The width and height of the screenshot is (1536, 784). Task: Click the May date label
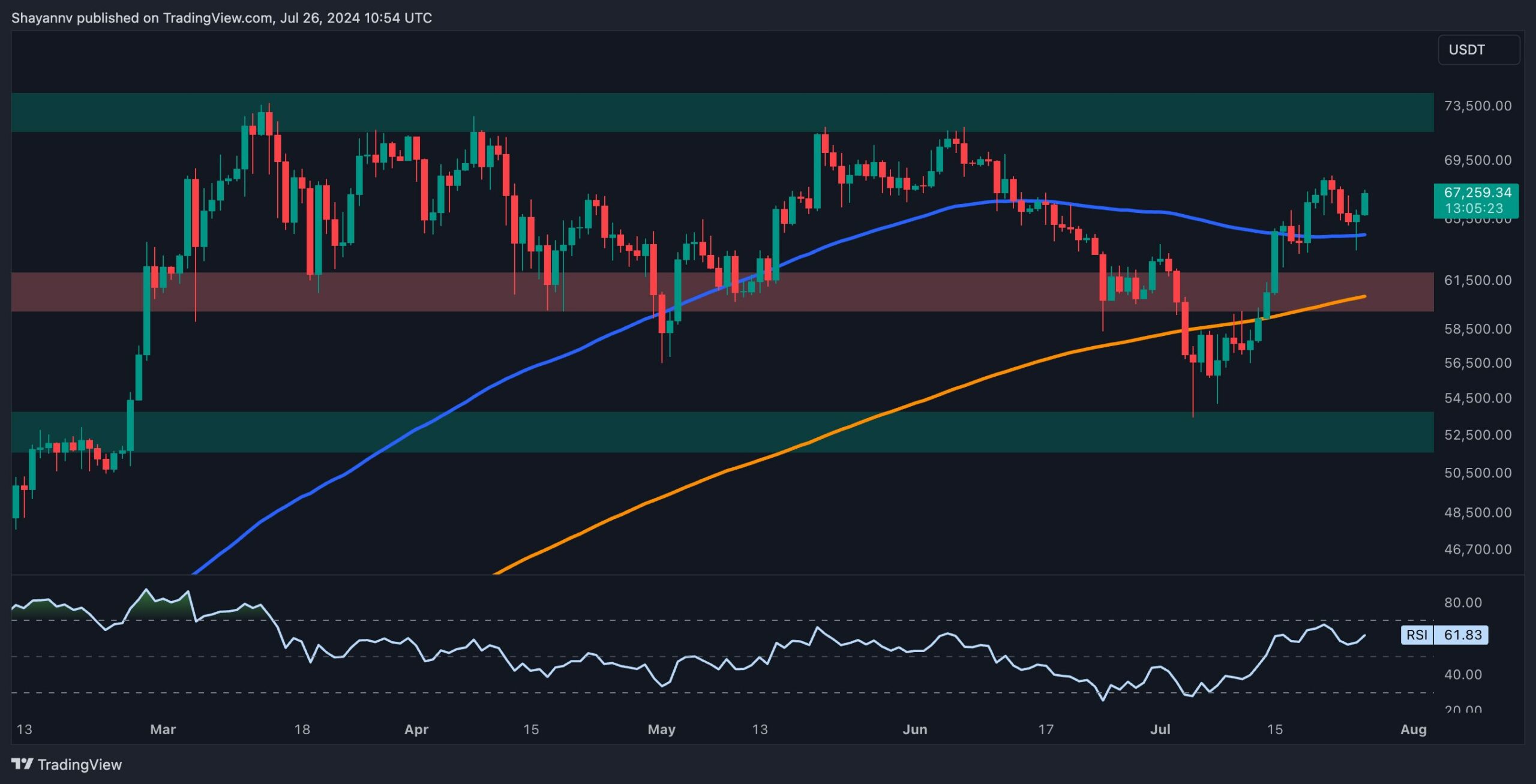pyautogui.click(x=661, y=729)
